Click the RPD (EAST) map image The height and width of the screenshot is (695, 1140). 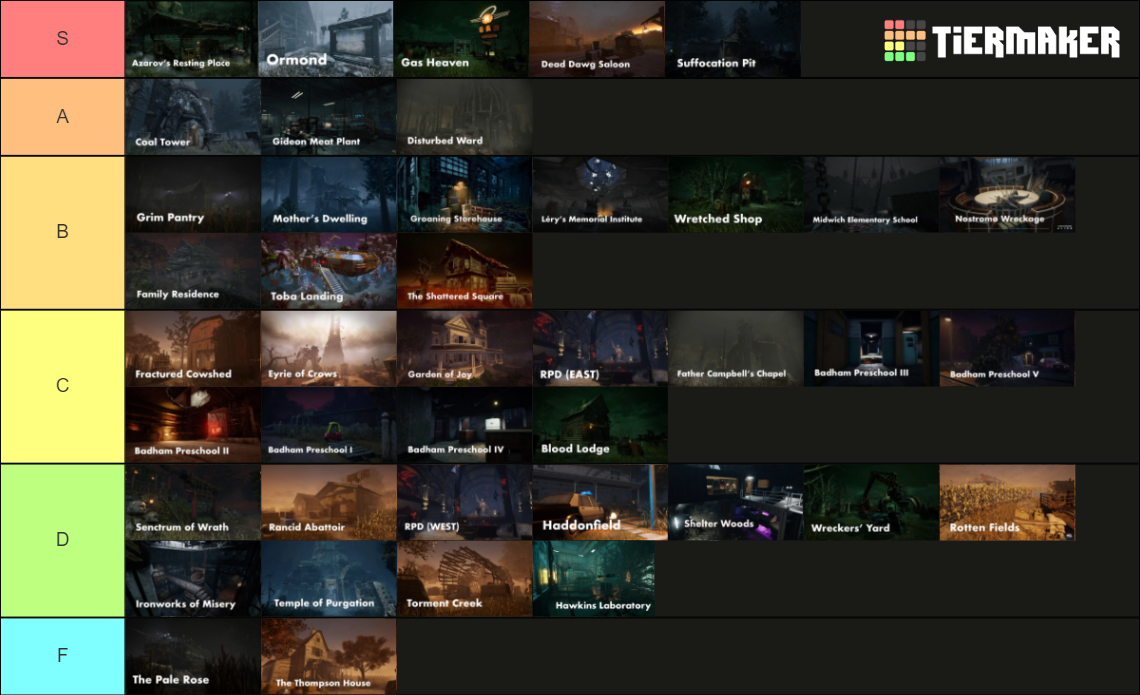[x=597, y=348]
